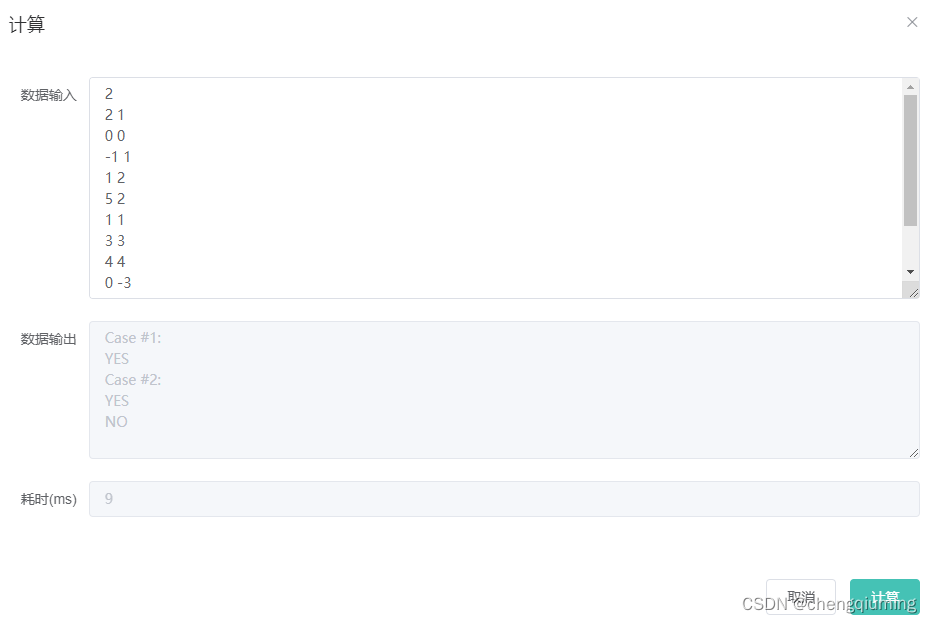932x623 pixels.
Task: Place cursor on the "4 4" input line
Action: pyautogui.click(x=115, y=262)
